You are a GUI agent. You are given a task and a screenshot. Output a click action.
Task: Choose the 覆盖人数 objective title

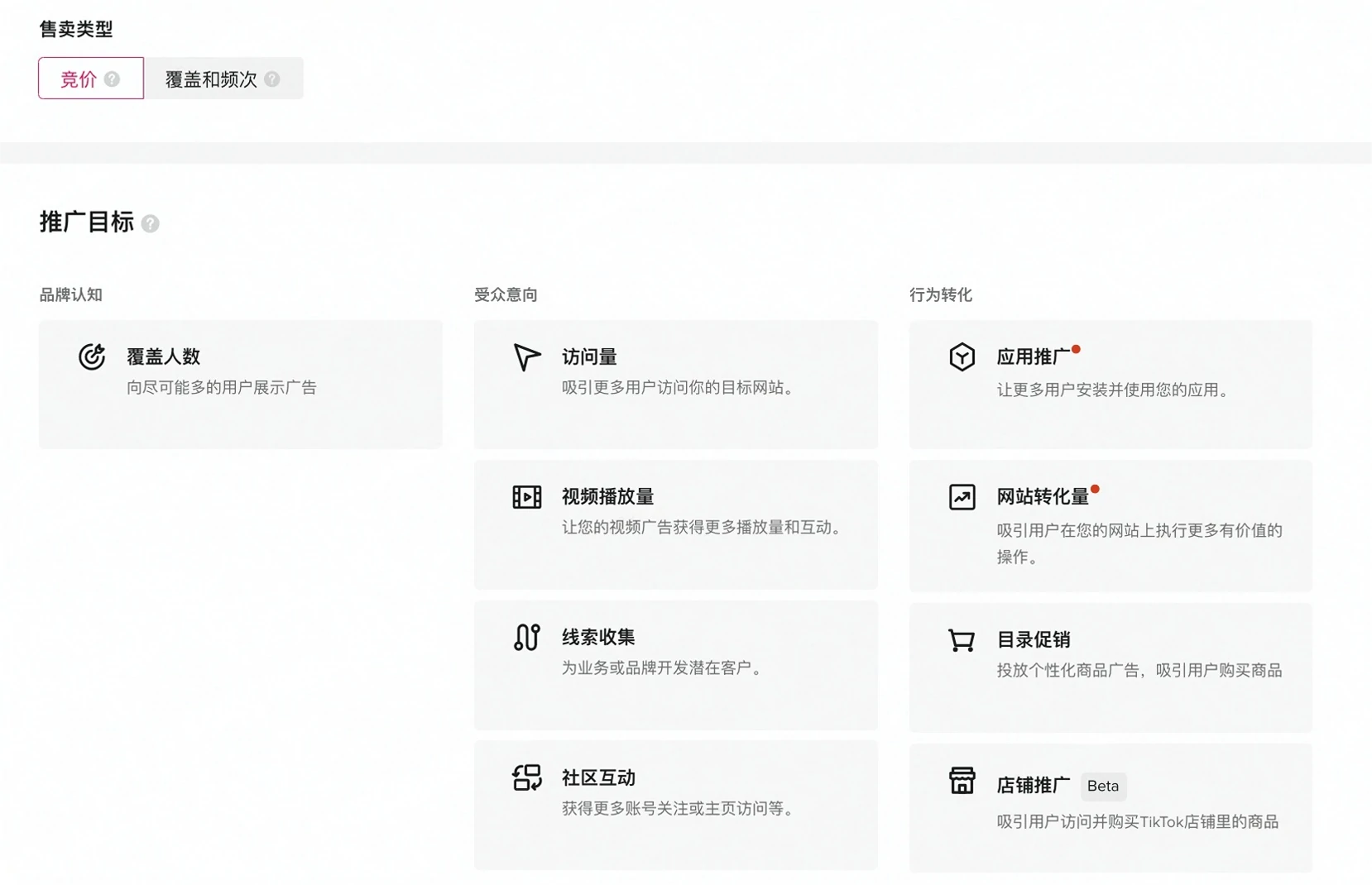point(163,356)
